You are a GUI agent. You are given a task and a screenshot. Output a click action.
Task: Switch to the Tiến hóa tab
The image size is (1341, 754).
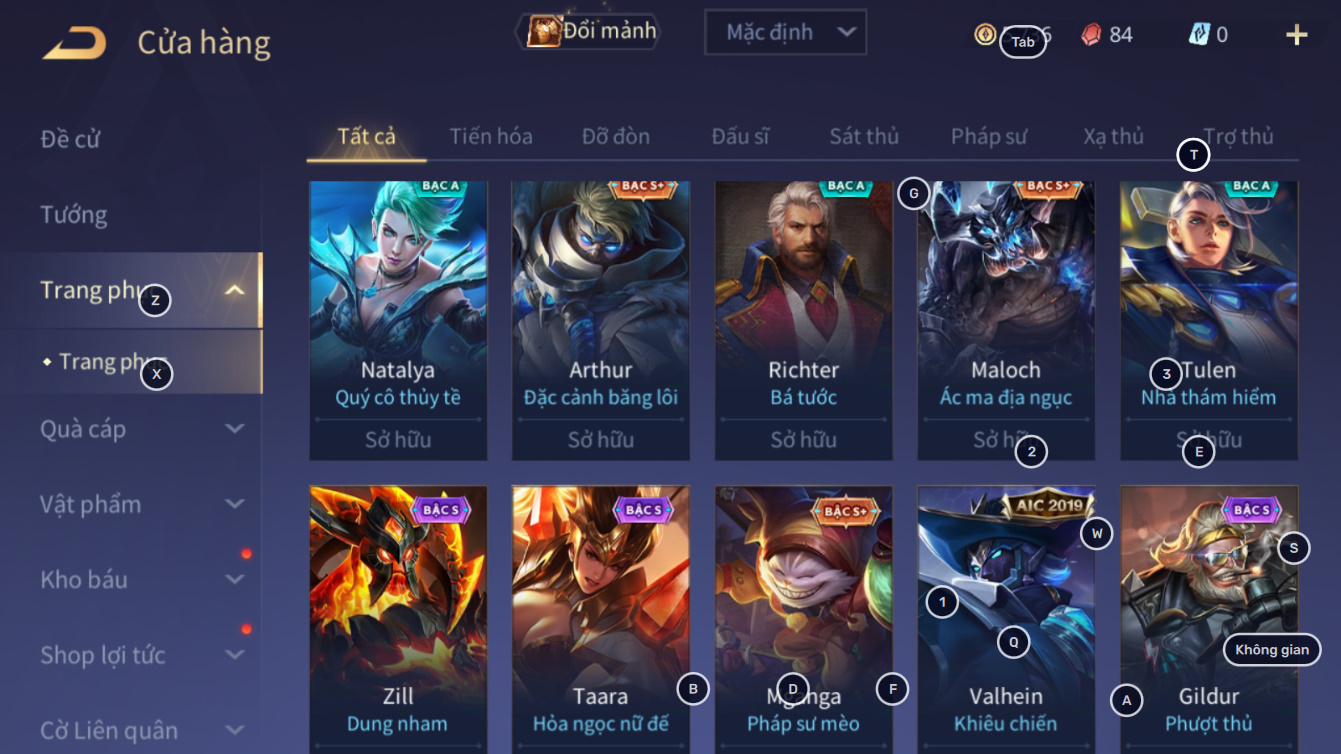coord(491,136)
